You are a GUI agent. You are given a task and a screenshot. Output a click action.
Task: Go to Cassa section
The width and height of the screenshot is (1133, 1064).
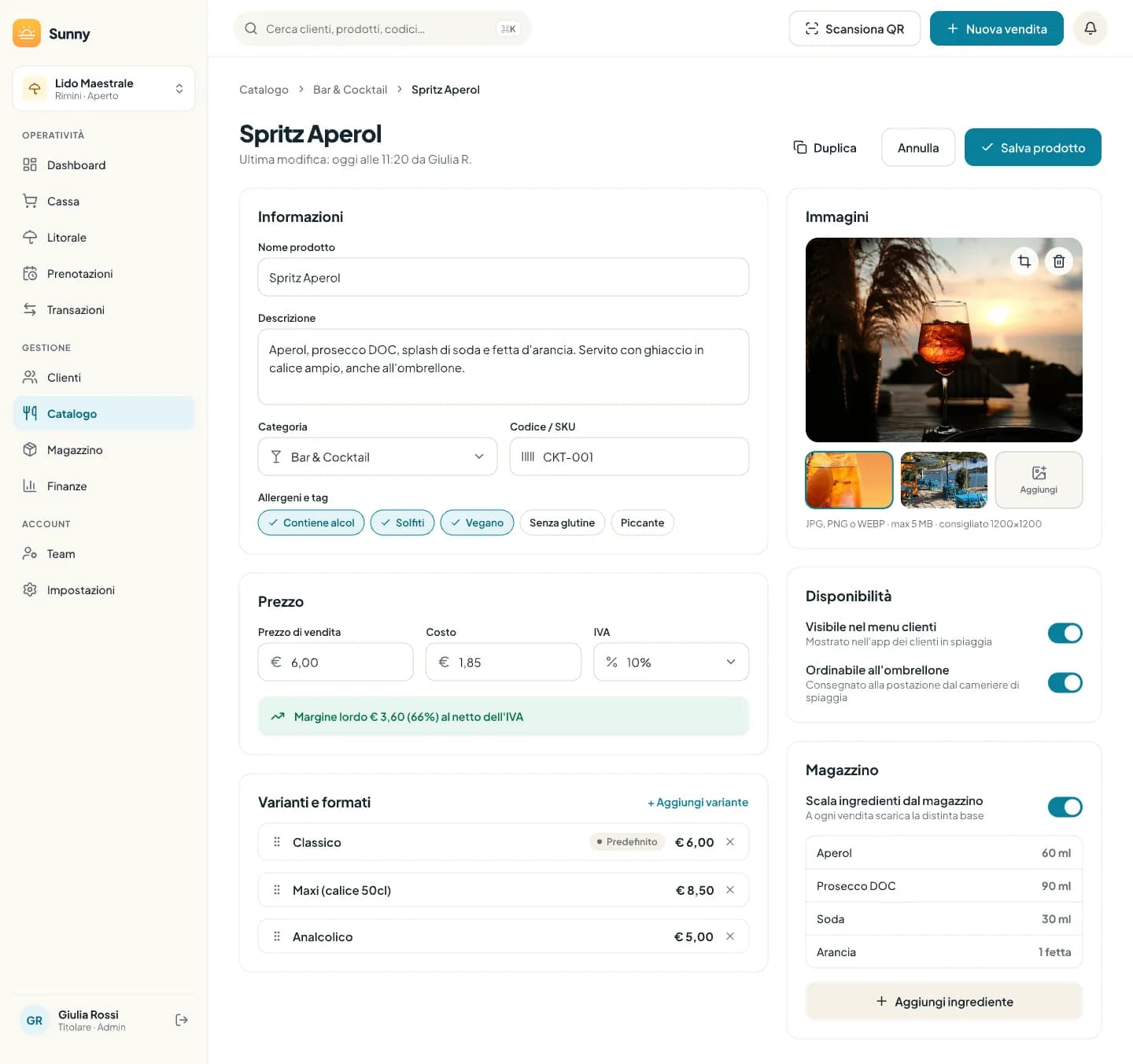point(104,201)
